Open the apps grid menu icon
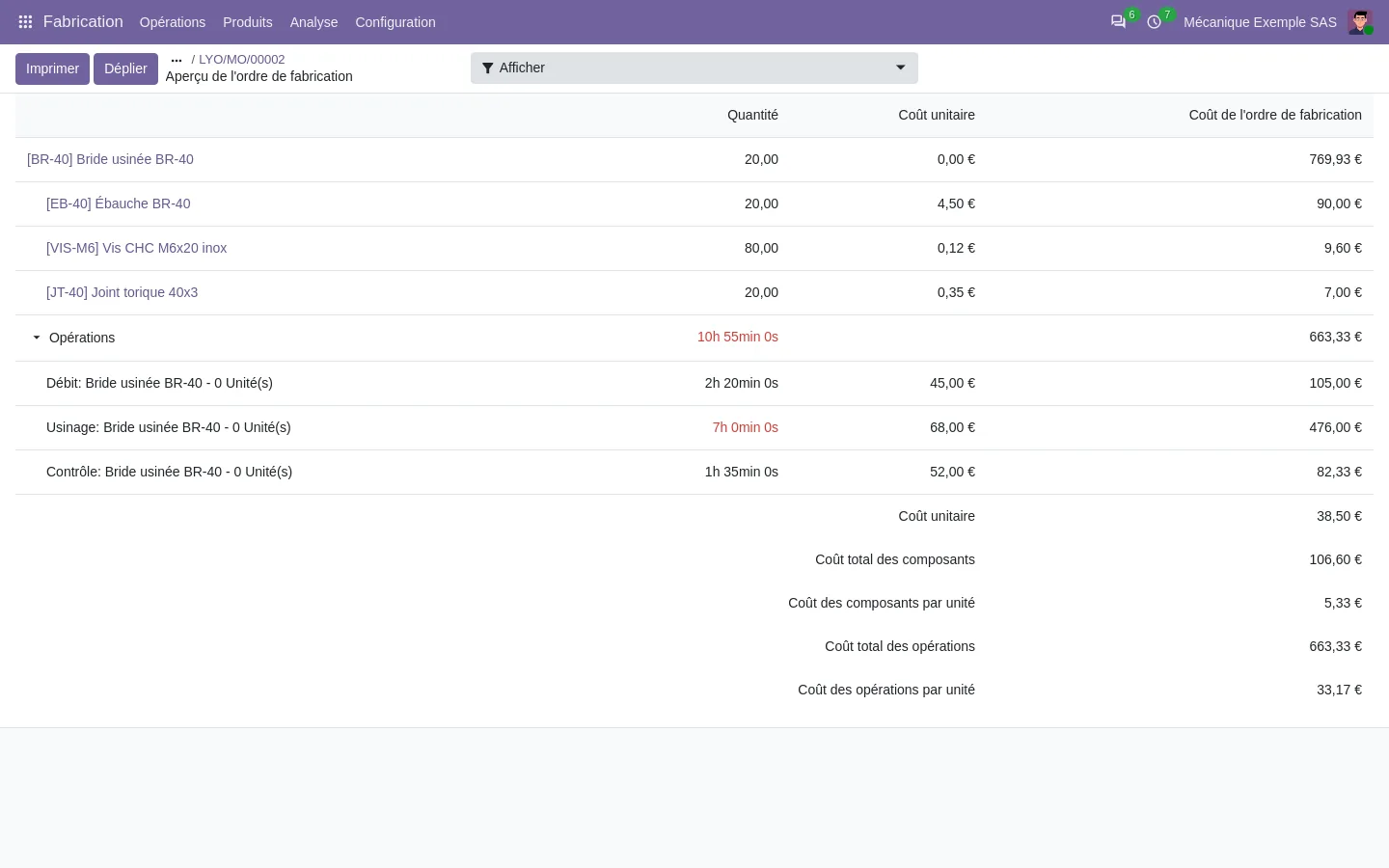The image size is (1389, 868). [x=25, y=22]
